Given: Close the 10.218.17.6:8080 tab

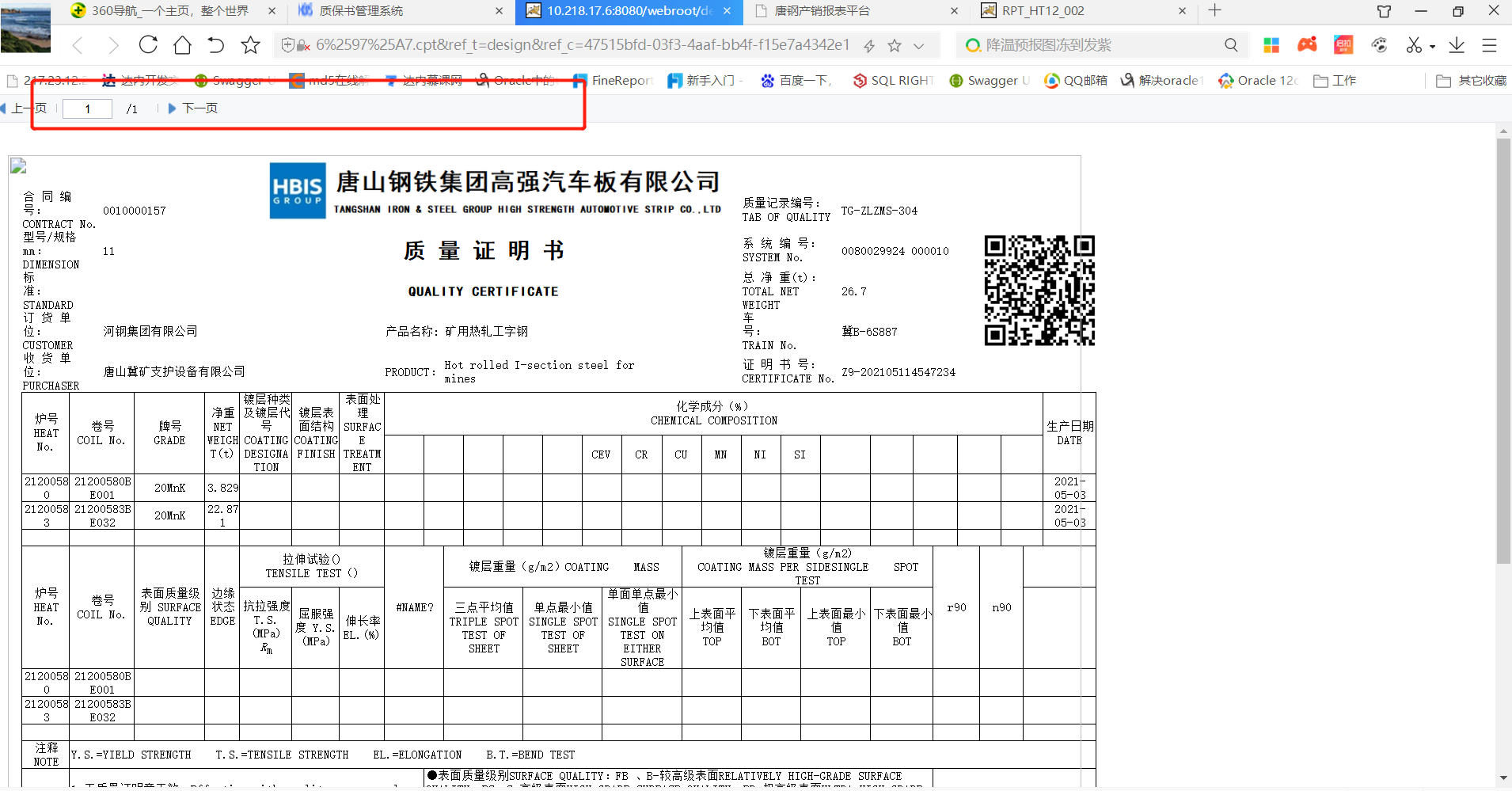Looking at the screenshot, I should coord(727,11).
